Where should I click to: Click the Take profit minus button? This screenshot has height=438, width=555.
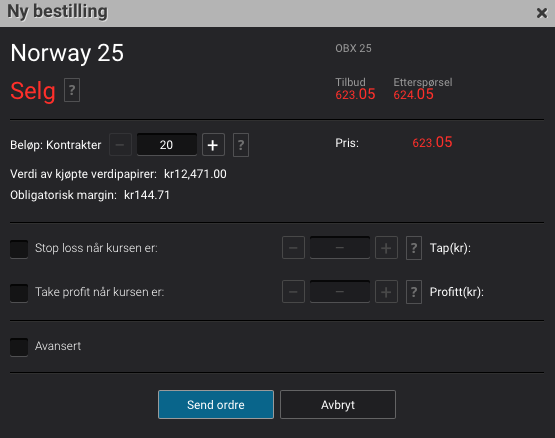[293, 292]
